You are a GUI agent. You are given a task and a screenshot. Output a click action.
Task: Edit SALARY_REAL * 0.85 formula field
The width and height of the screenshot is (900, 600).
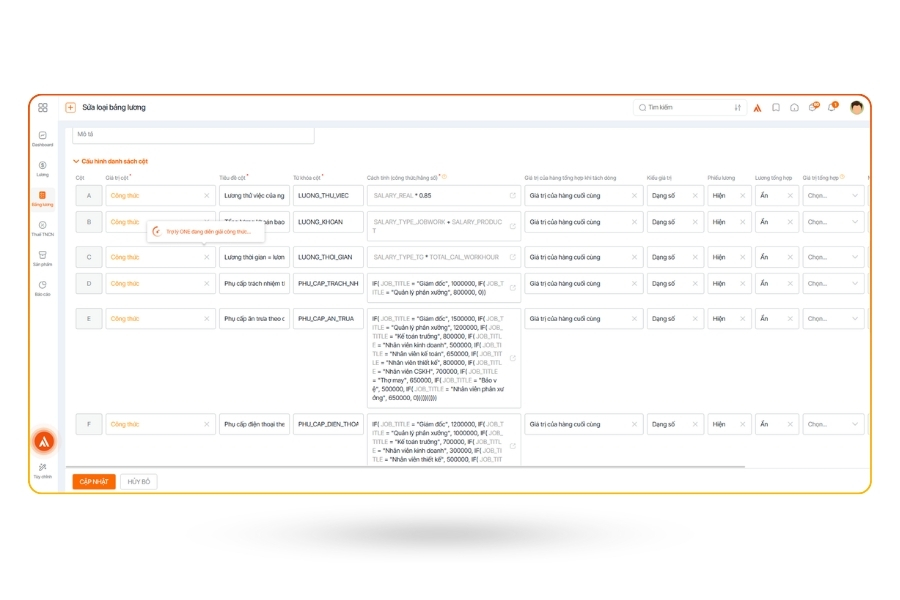(x=444, y=196)
